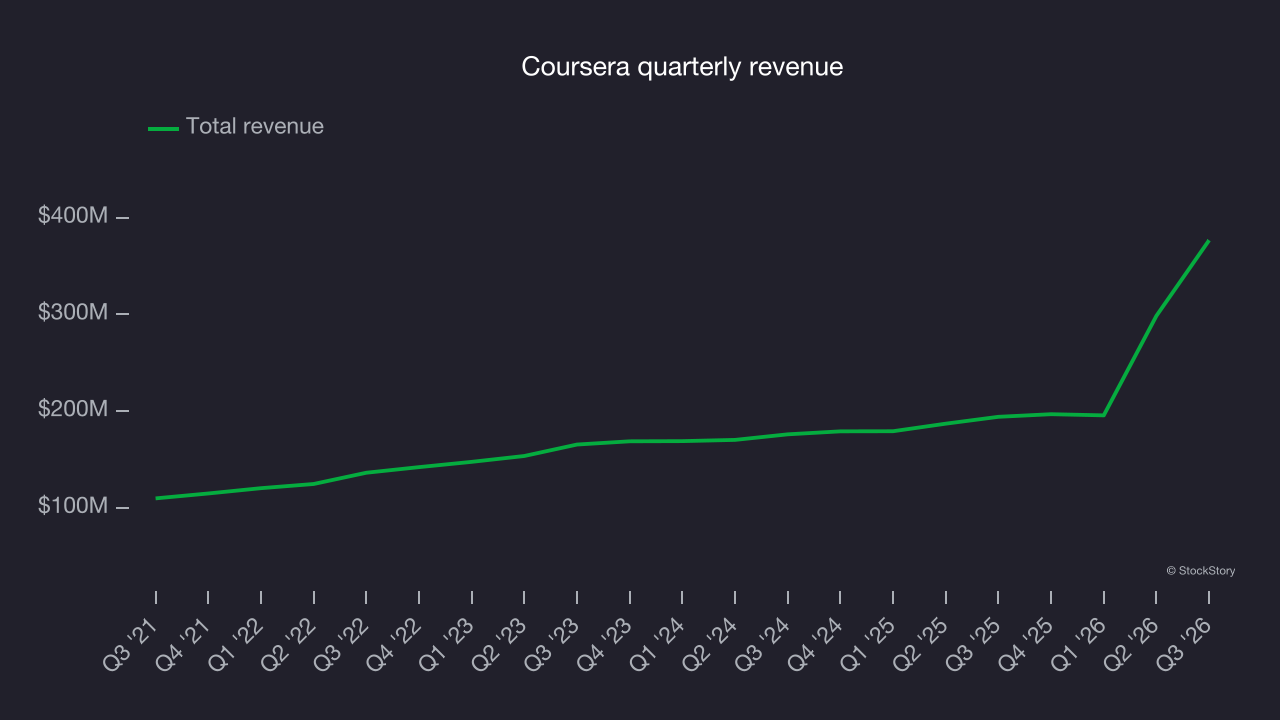1280x720 pixels.
Task: Click the $300M y-axis label
Action: (73, 313)
